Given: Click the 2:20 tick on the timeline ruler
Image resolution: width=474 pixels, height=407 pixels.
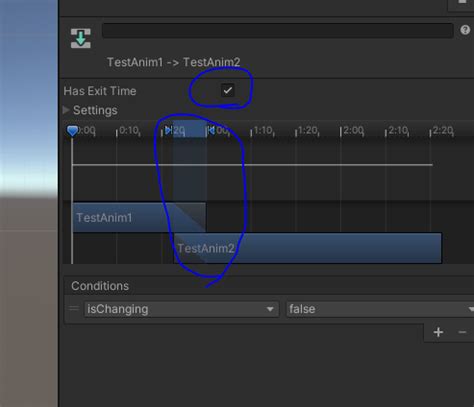Looking at the screenshot, I should (x=442, y=131).
